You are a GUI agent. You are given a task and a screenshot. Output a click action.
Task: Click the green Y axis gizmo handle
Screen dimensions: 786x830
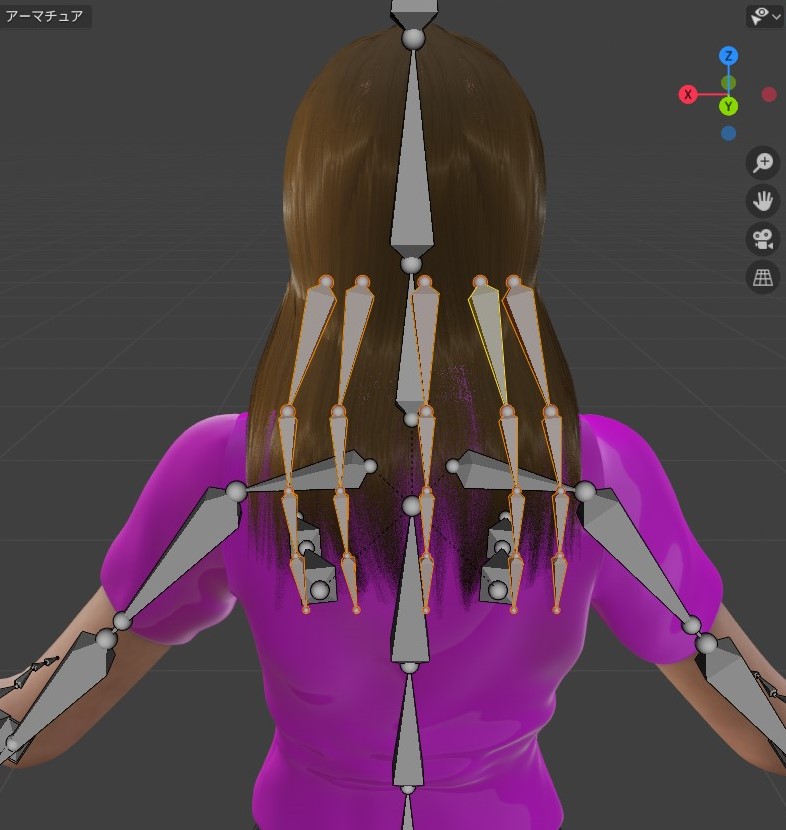coord(728,106)
